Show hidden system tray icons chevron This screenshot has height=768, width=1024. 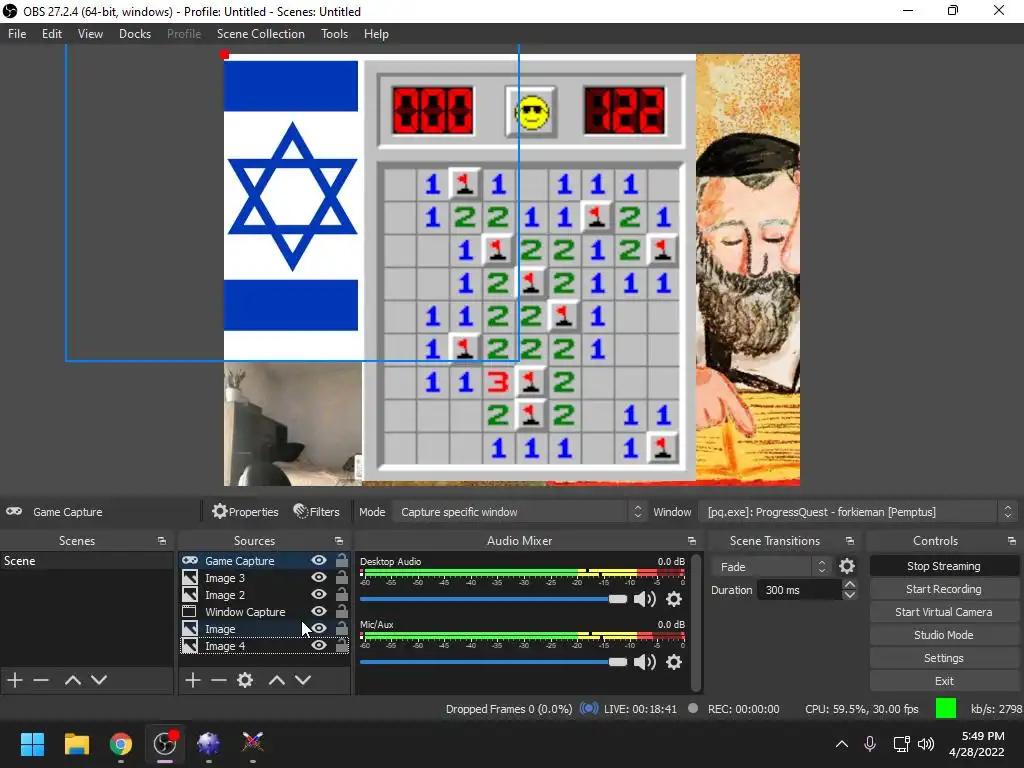click(842, 744)
